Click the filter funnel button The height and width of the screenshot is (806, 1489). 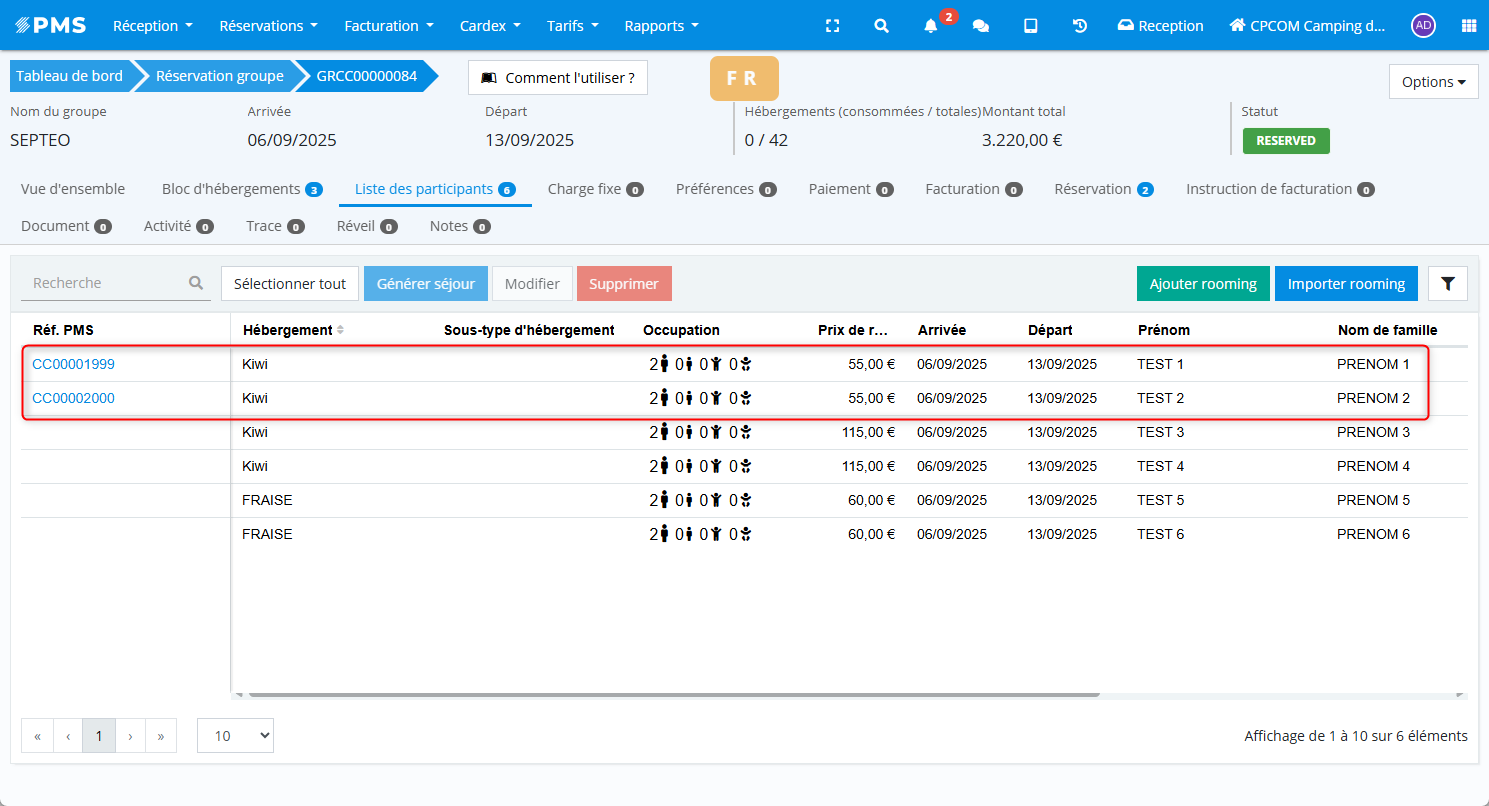(1447, 284)
